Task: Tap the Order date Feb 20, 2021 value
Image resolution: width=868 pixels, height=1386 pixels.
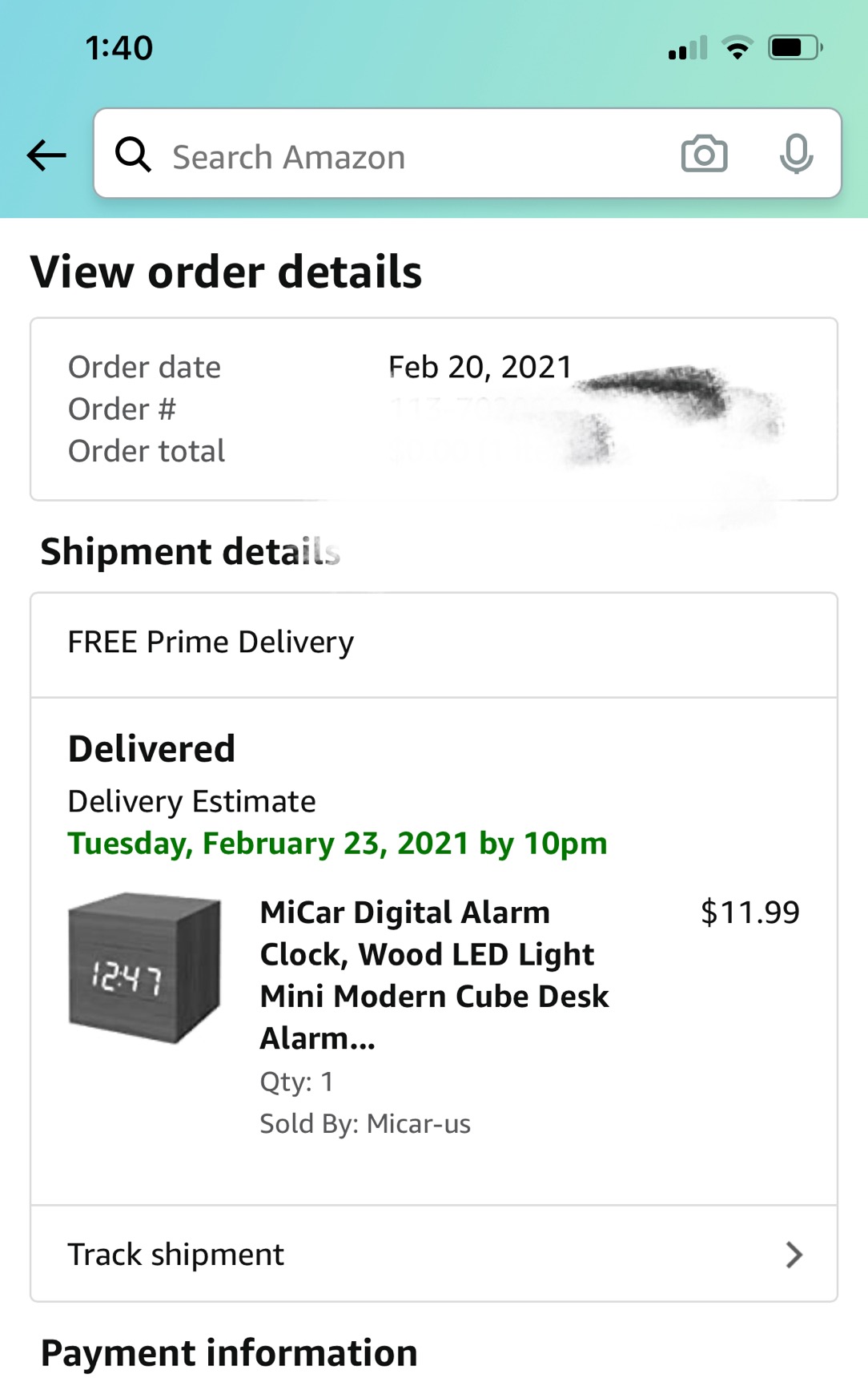Action: pos(480,367)
